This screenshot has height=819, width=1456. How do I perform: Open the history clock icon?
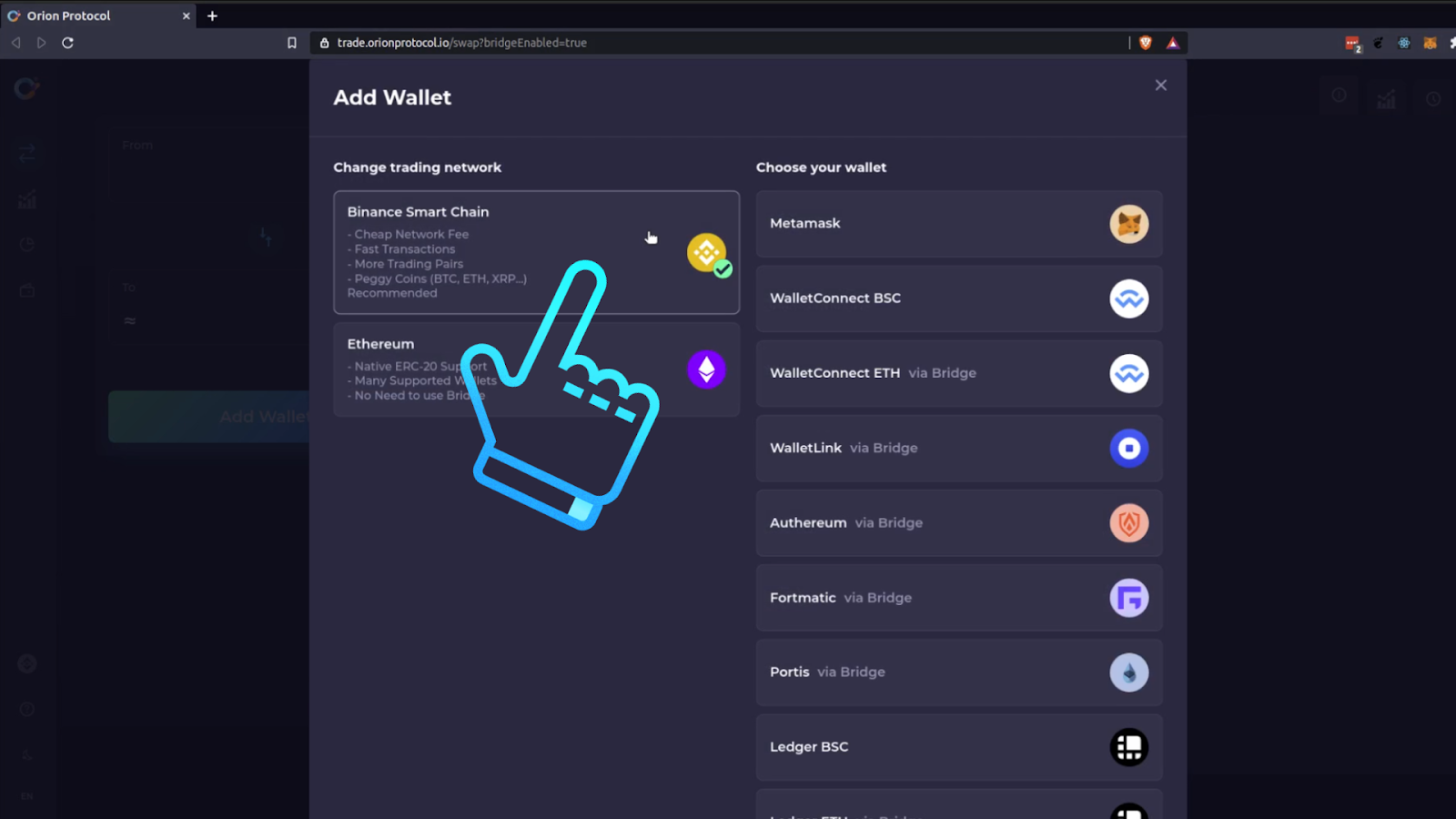pos(1433,98)
